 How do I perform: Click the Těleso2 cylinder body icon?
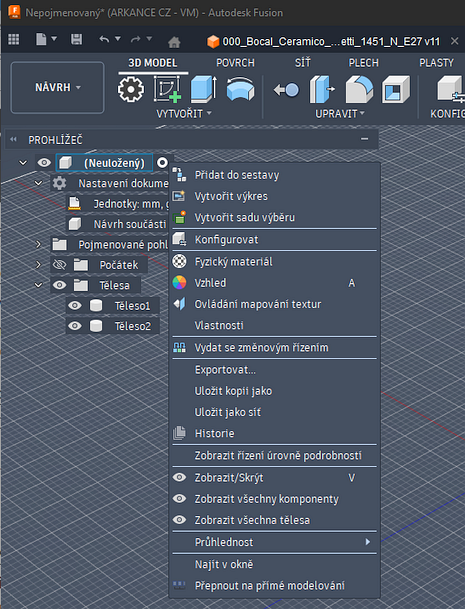point(96,326)
